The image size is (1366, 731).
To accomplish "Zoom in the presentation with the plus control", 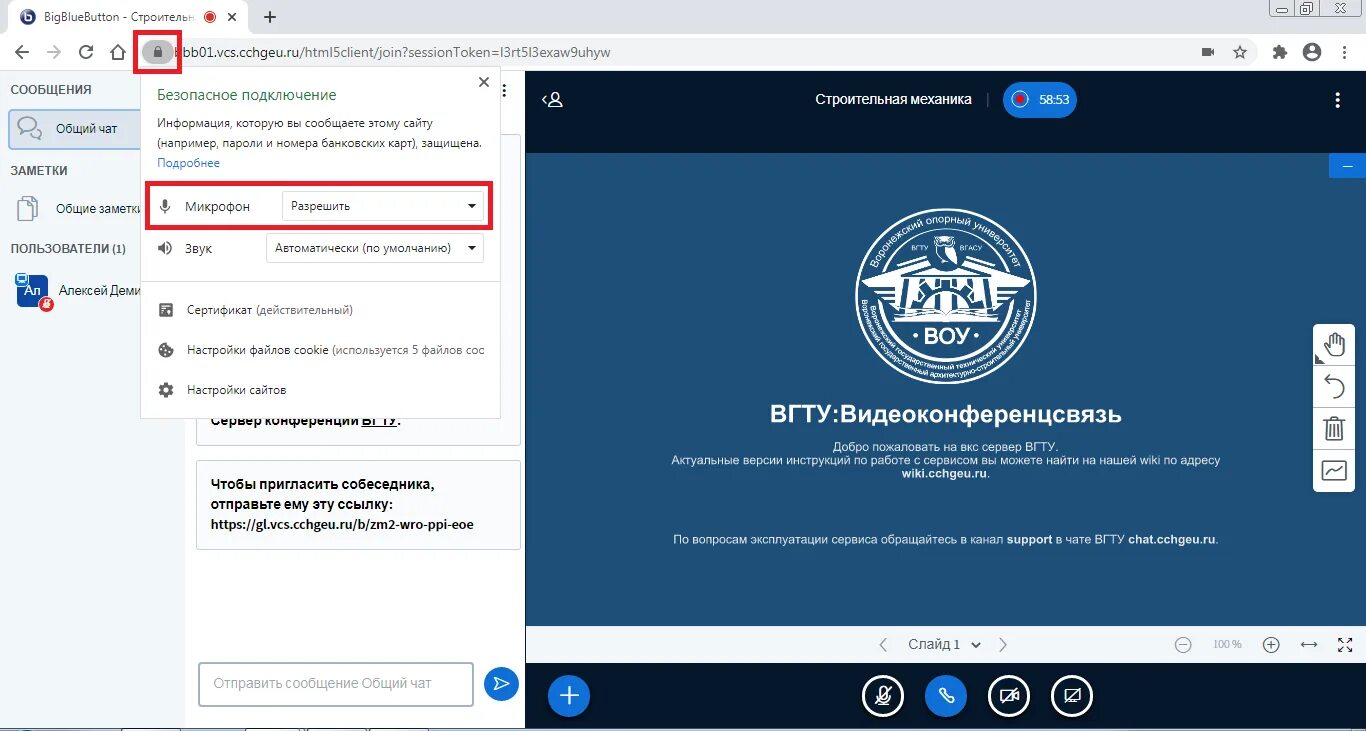I will tap(1271, 644).
